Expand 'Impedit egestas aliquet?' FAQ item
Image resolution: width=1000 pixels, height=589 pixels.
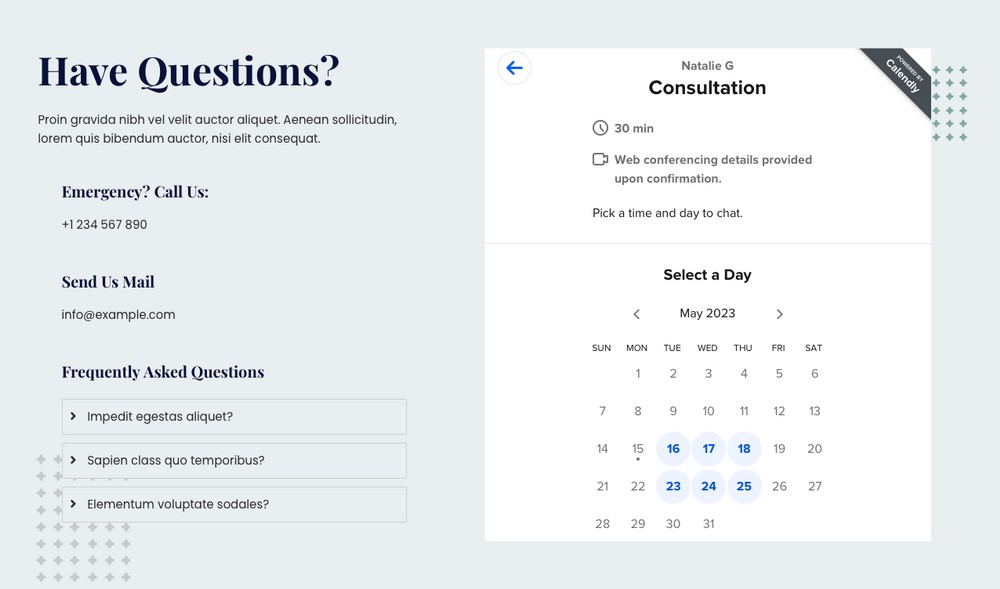pyautogui.click(x=234, y=417)
